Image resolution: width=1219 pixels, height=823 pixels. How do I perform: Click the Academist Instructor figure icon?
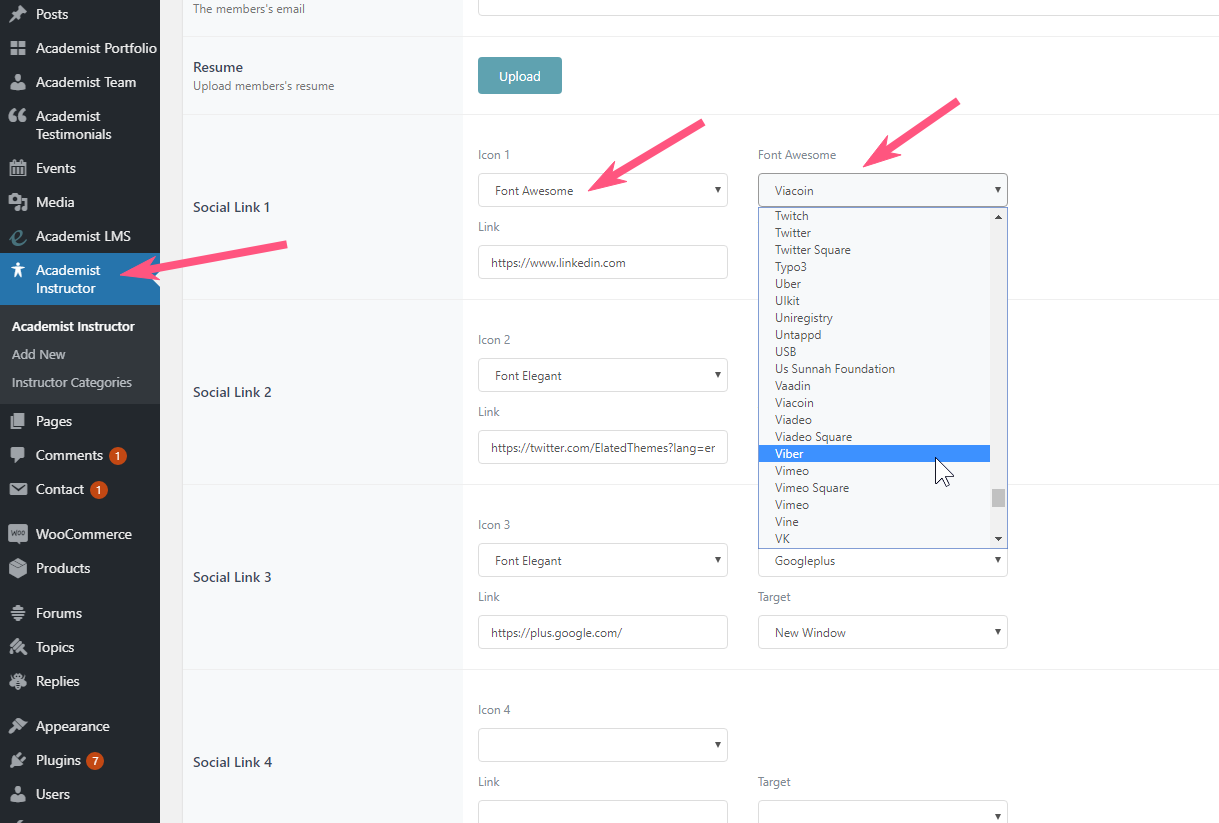pos(18,270)
